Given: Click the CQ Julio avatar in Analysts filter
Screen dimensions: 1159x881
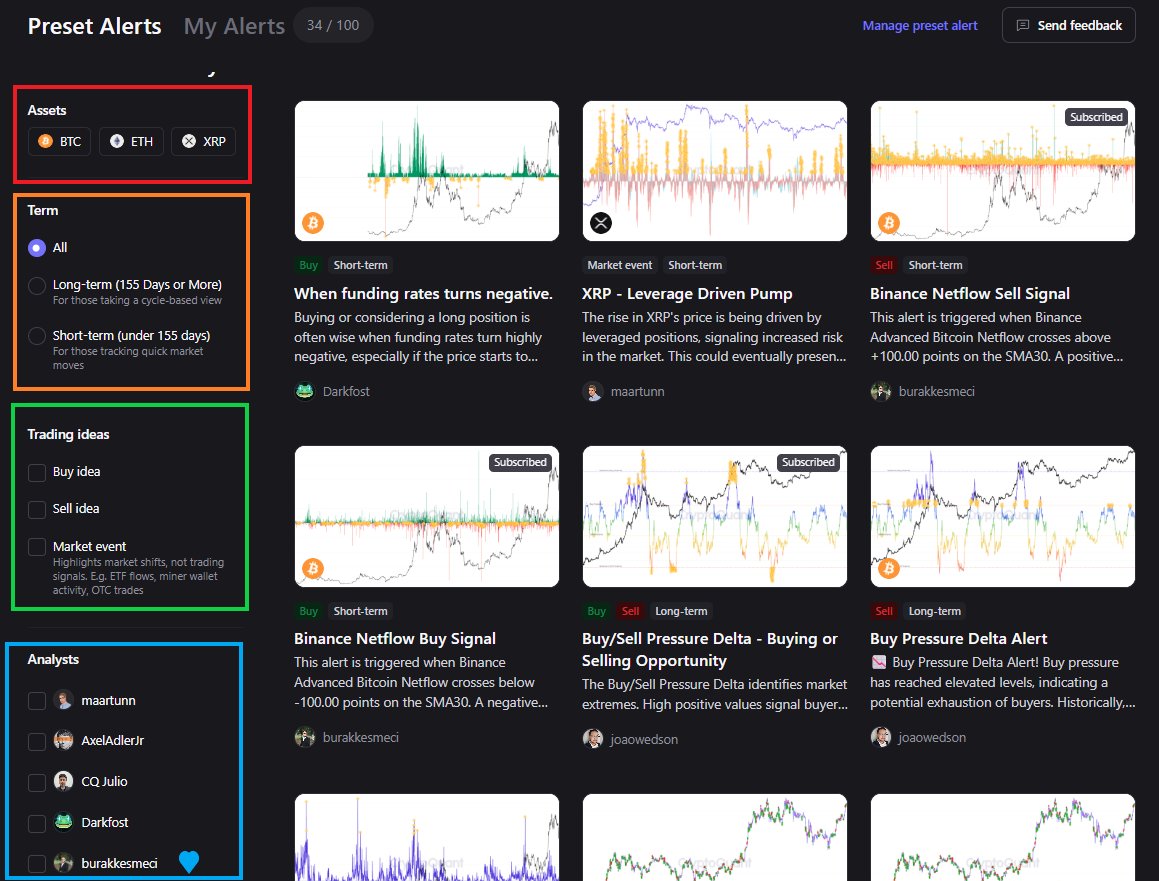Looking at the screenshot, I should click(64, 781).
